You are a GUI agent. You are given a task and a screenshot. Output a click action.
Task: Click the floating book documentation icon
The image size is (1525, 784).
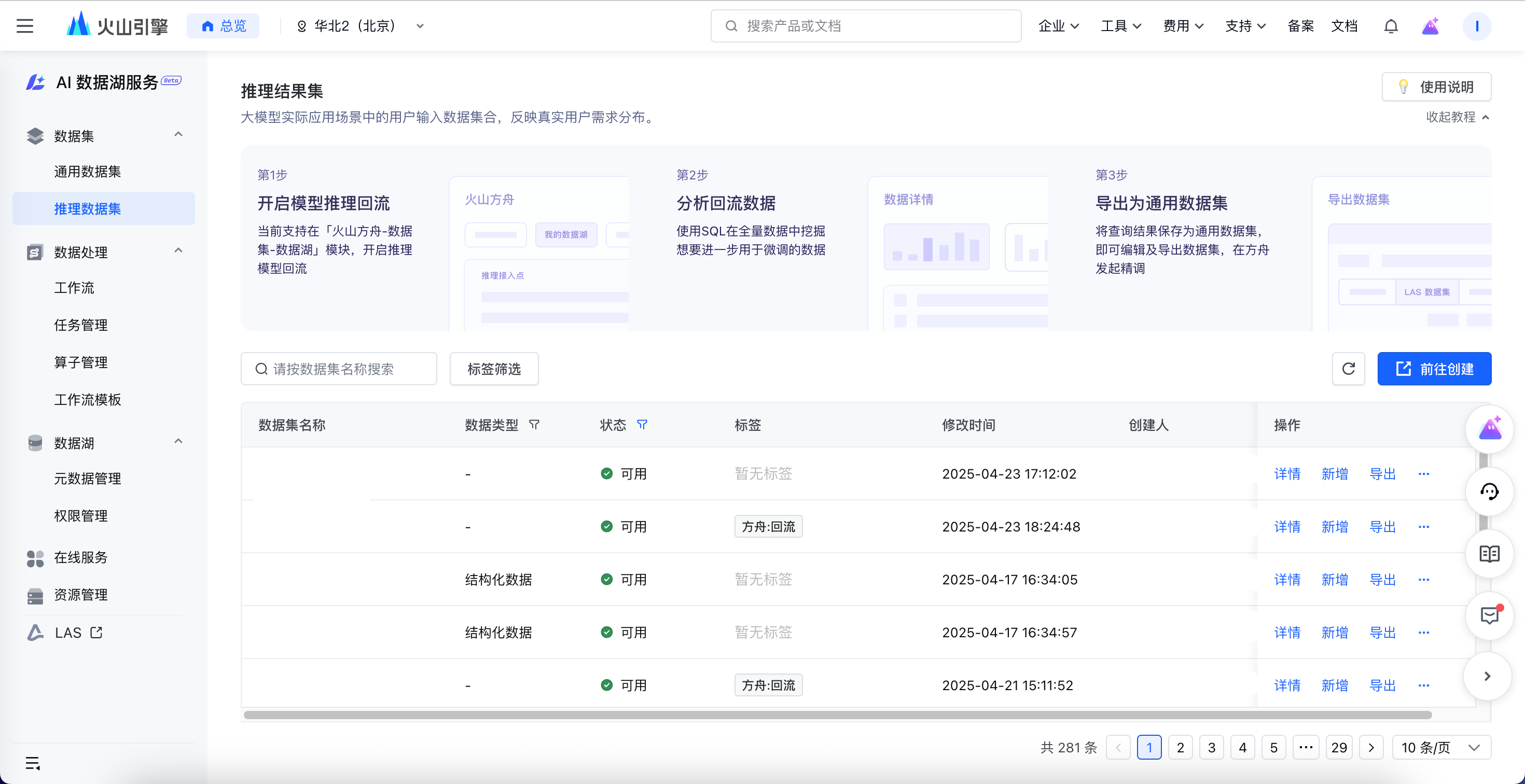(1489, 554)
